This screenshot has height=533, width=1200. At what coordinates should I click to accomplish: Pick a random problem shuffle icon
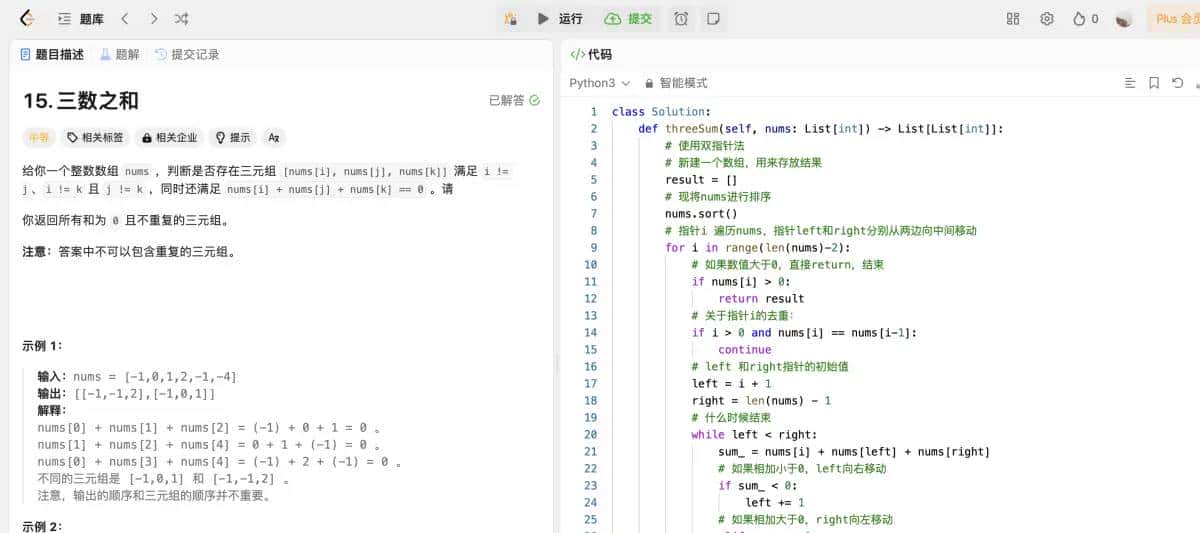point(181,19)
